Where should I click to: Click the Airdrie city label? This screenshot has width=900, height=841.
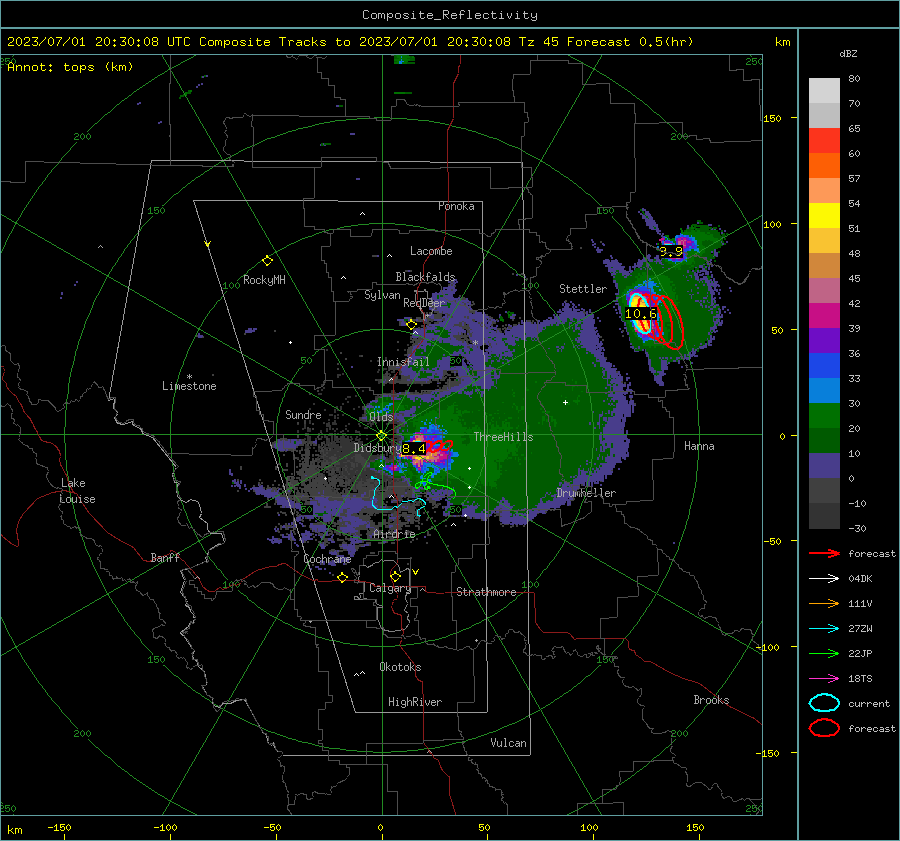pyautogui.click(x=394, y=534)
